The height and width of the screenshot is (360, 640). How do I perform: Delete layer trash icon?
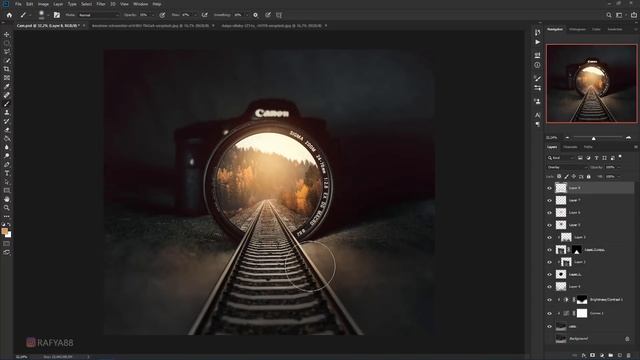[x=629, y=356]
